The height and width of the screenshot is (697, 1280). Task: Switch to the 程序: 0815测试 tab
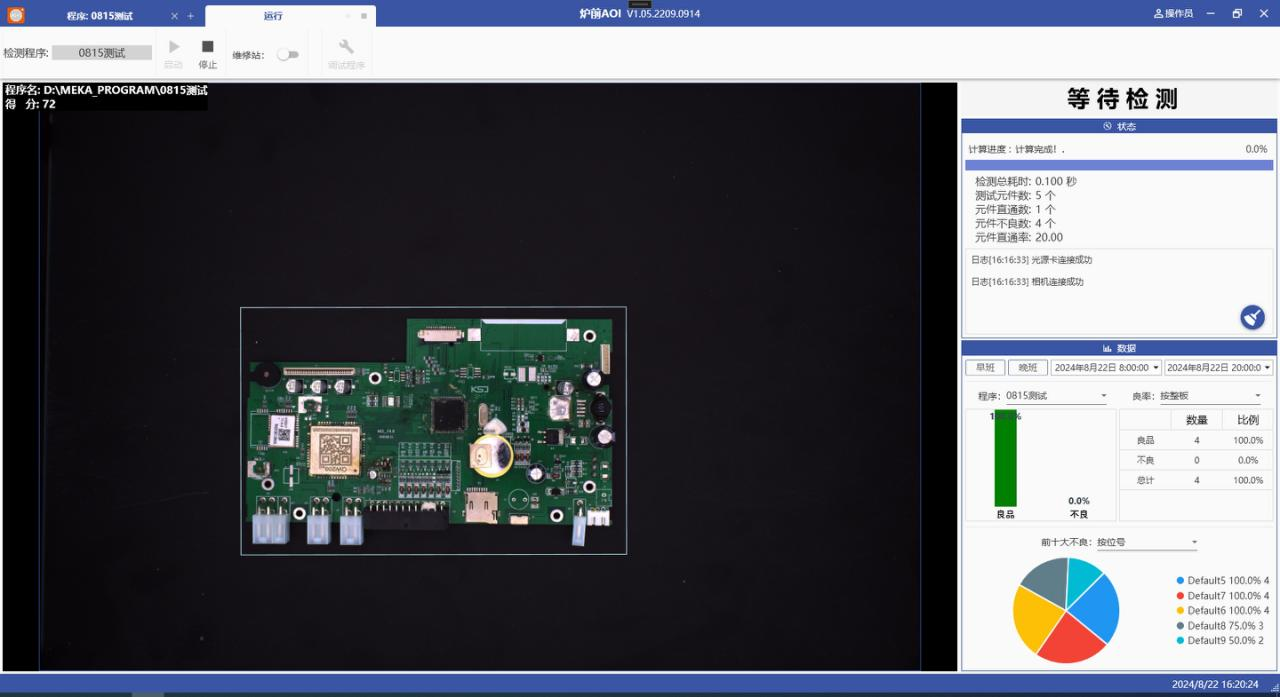point(100,16)
